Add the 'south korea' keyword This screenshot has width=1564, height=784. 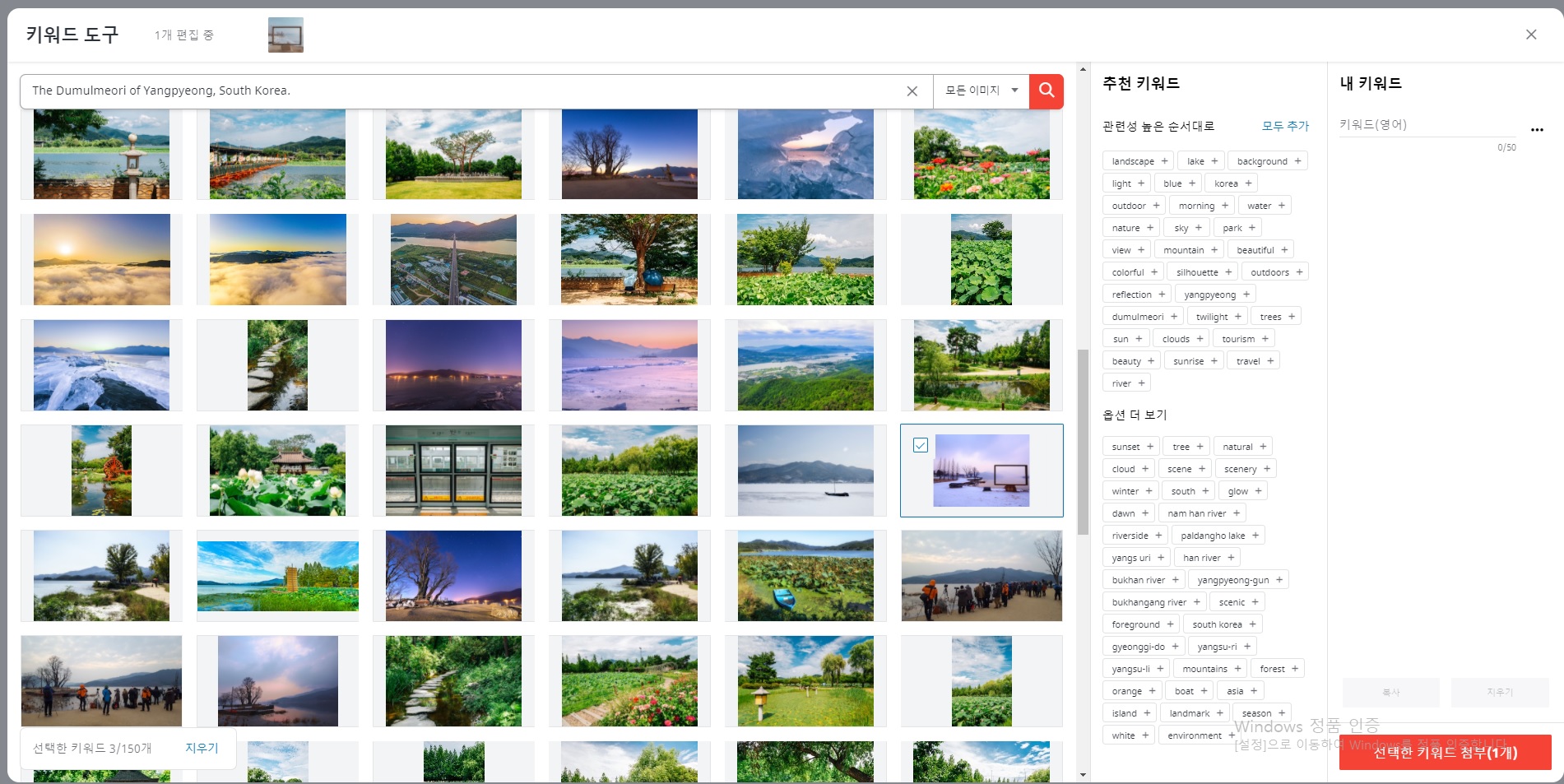(1223, 624)
